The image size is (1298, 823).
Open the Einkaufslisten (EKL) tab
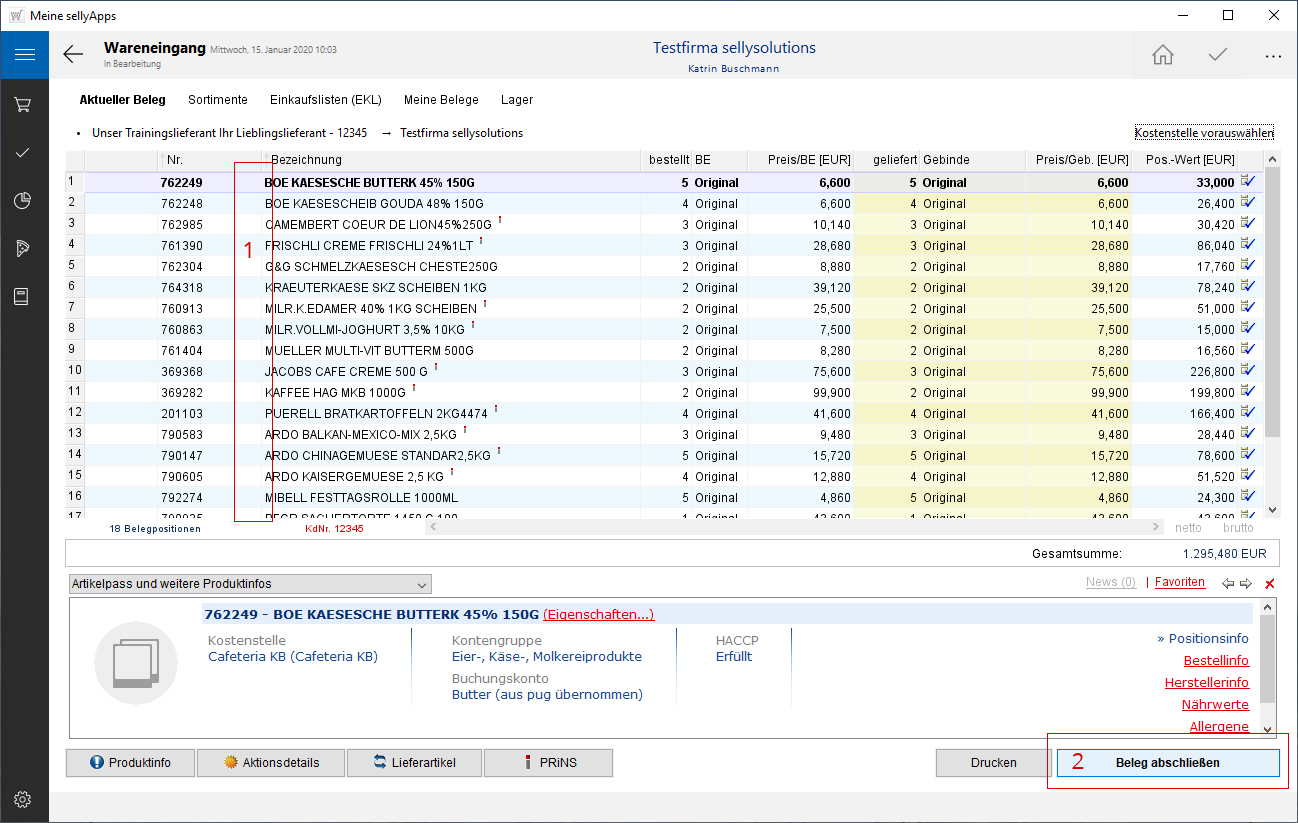325,100
